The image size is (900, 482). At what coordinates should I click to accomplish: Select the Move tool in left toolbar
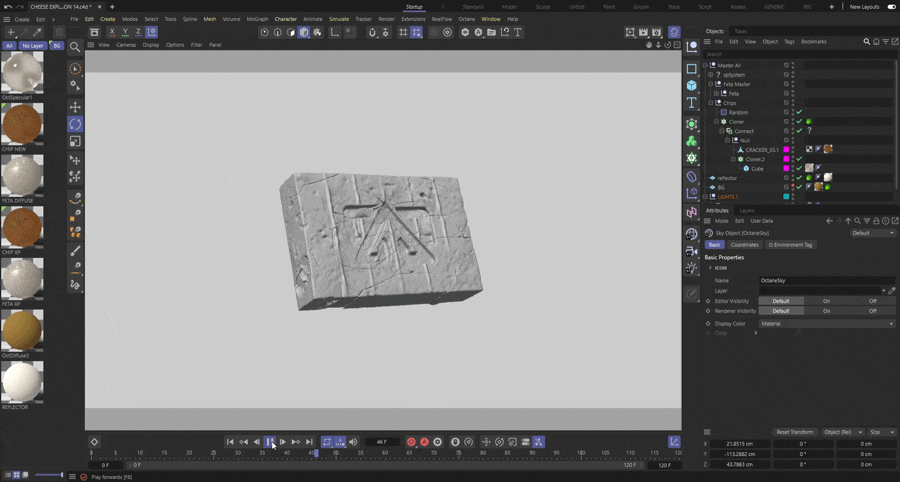(x=75, y=107)
